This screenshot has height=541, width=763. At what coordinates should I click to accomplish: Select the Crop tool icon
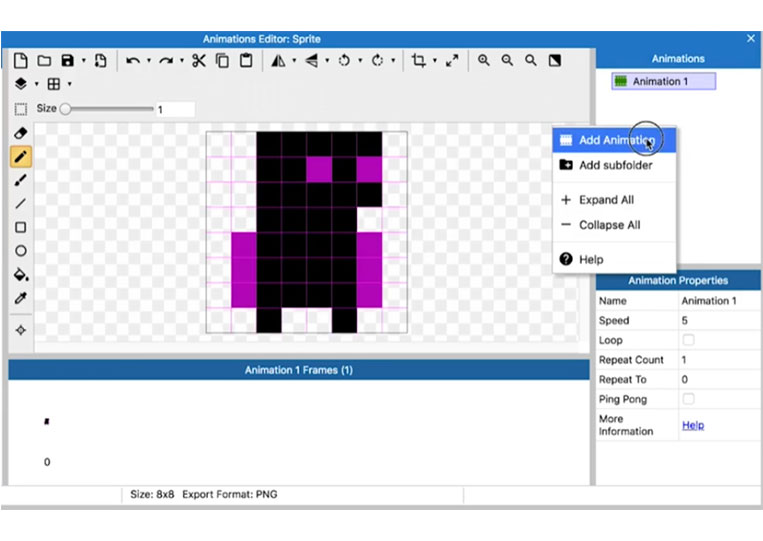[x=418, y=61]
